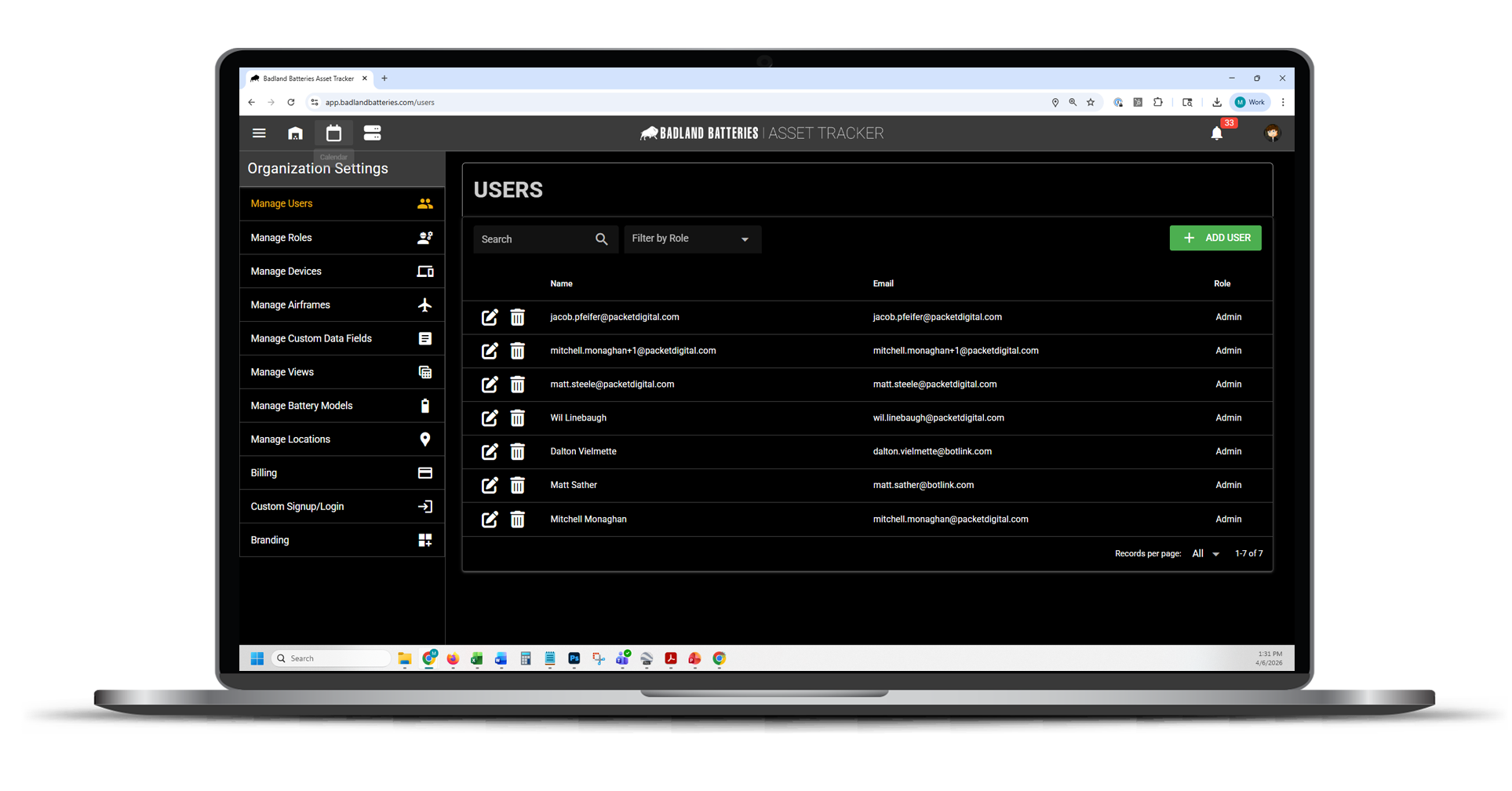Viewport: 1512px width, 791px height.
Task: Select Manage Users in settings sidebar
Action: (342, 204)
